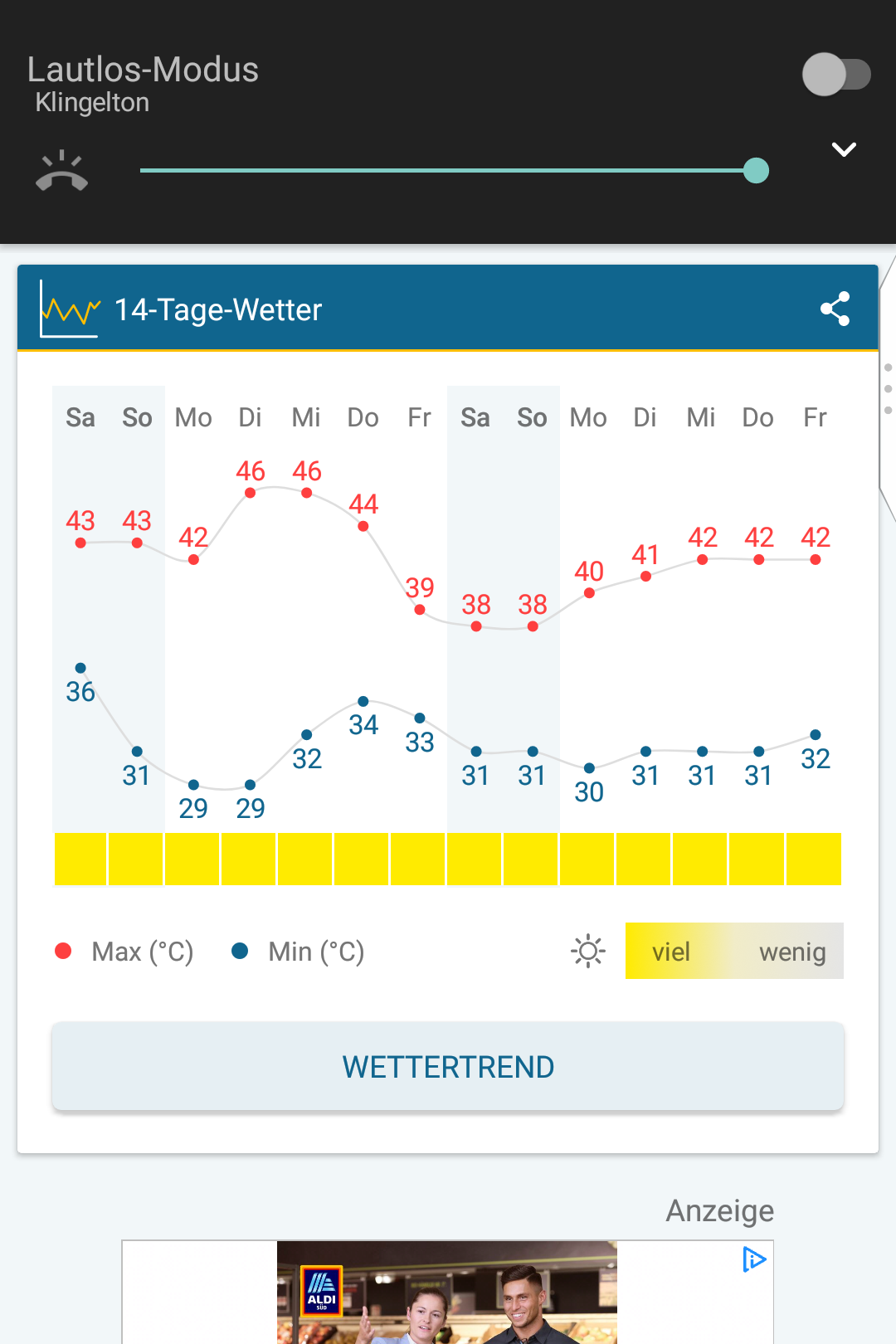The width and height of the screenshot is (896, 1344).
Task: Tap the 46 max temperature point on Di
Action: pyautogui.click(x=250, y=493)
